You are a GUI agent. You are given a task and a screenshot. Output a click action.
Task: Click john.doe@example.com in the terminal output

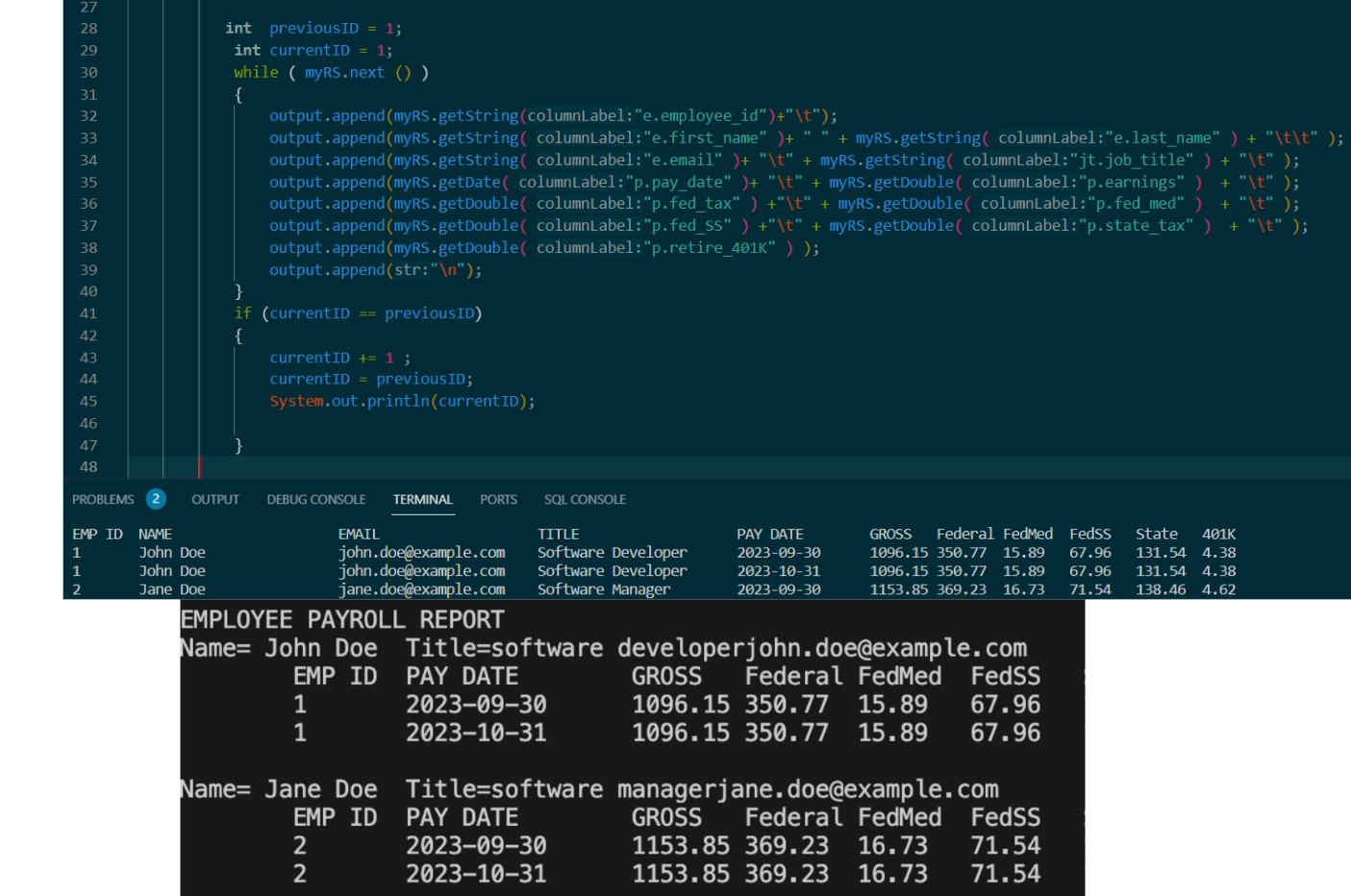[420, 552]
